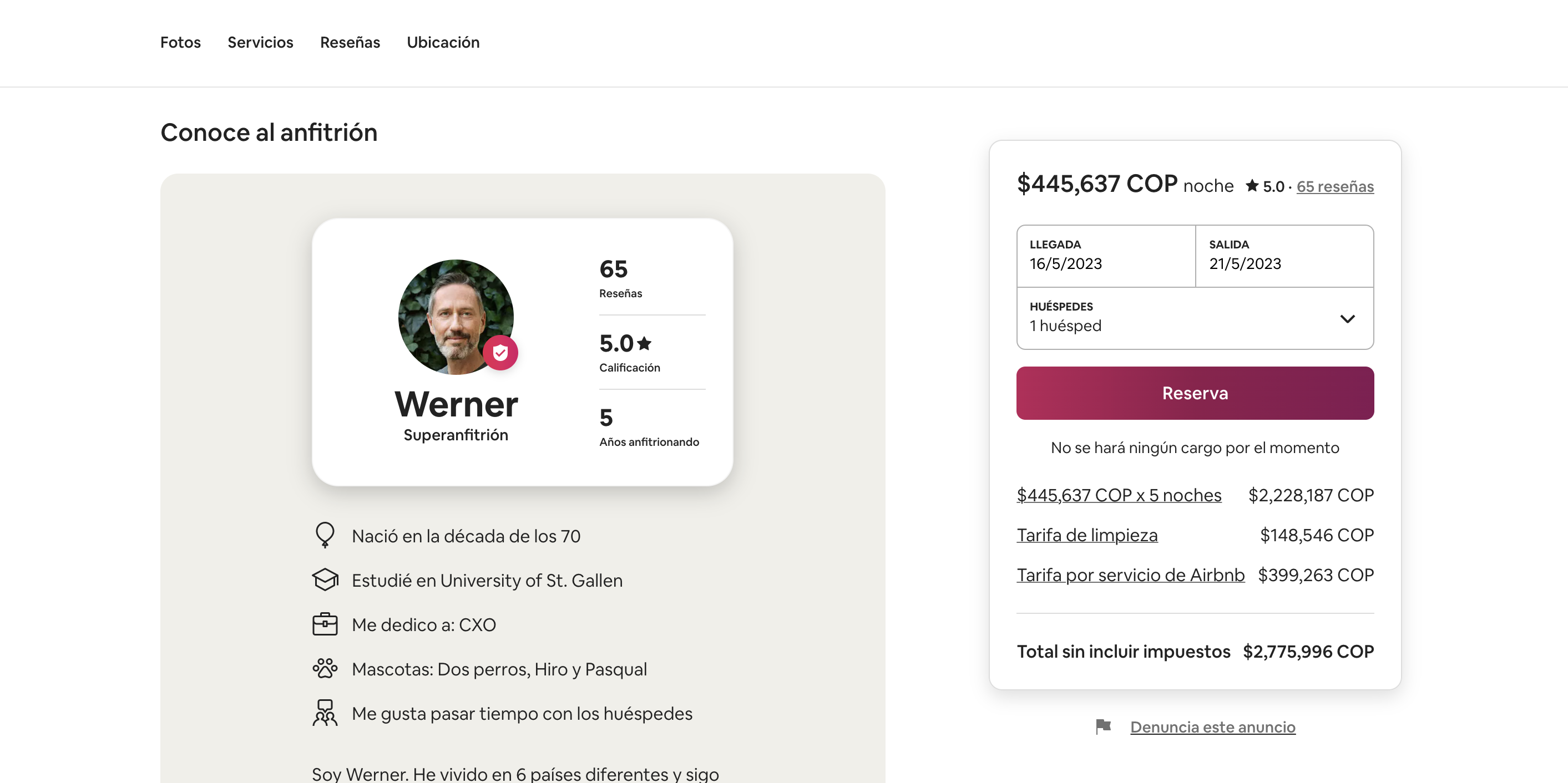The width and height of the screenshot is (1568, 783).
Task: Click the flag icon beside report link
Action: 1103,726
